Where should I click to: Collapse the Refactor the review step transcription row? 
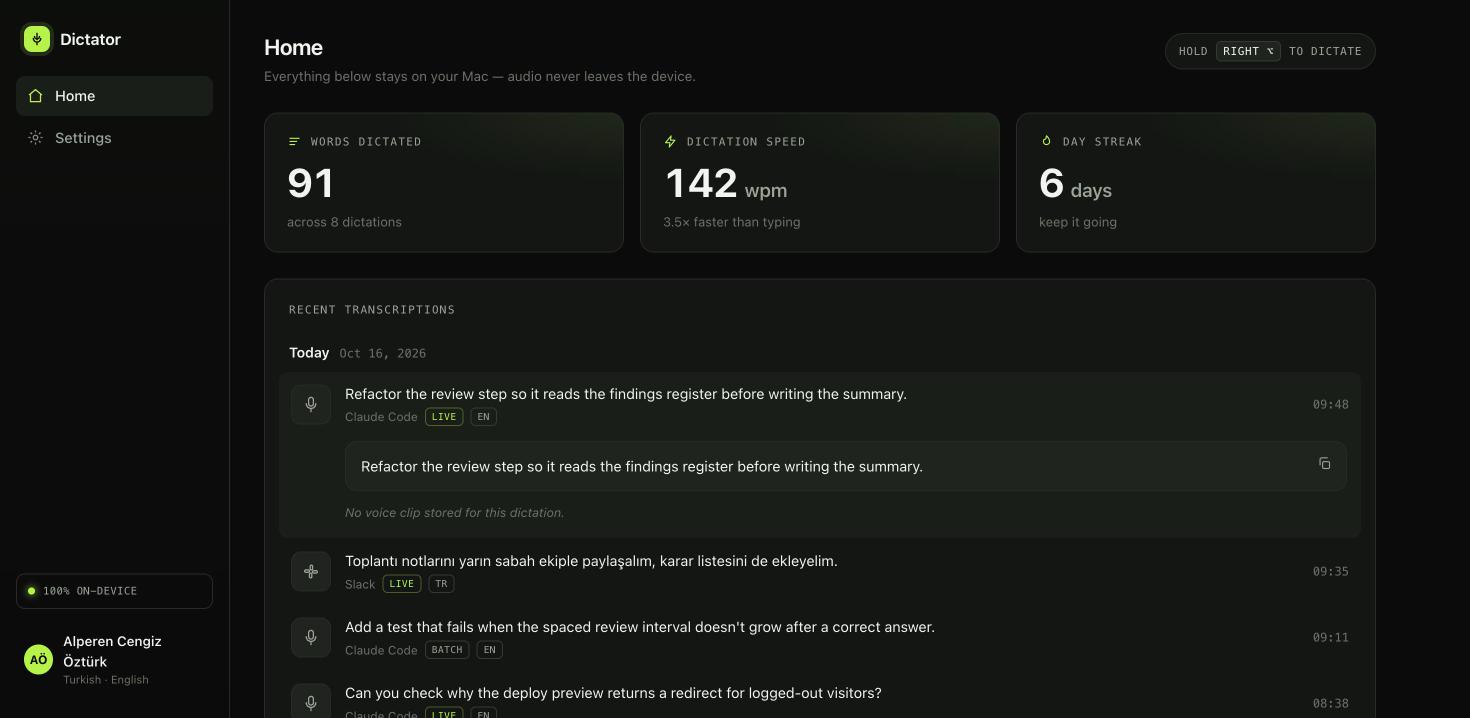pos(820,404)
